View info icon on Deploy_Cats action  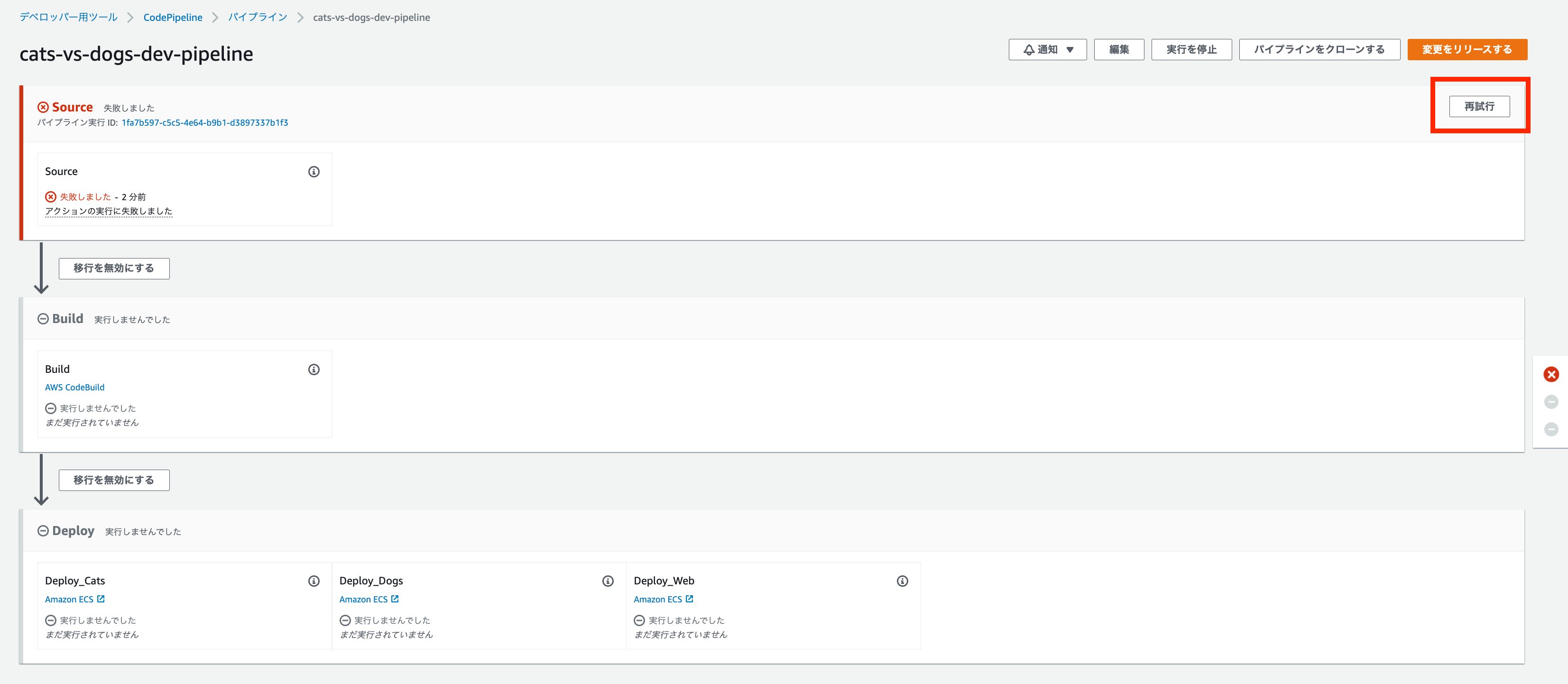(314, 581)
